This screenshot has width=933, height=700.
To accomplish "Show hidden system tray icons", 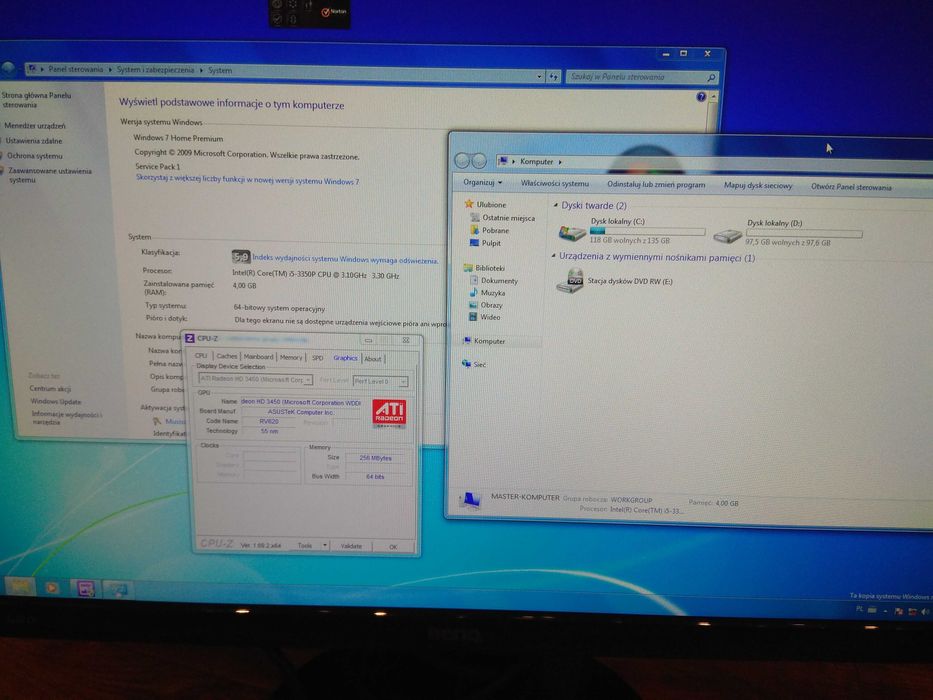I will [885, 611].
